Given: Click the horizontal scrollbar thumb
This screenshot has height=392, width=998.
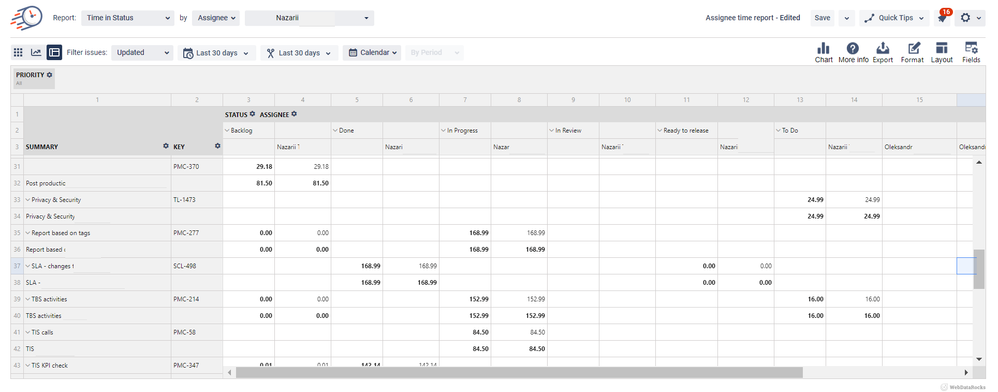Looking at the screenshot, I should (519, 372).
